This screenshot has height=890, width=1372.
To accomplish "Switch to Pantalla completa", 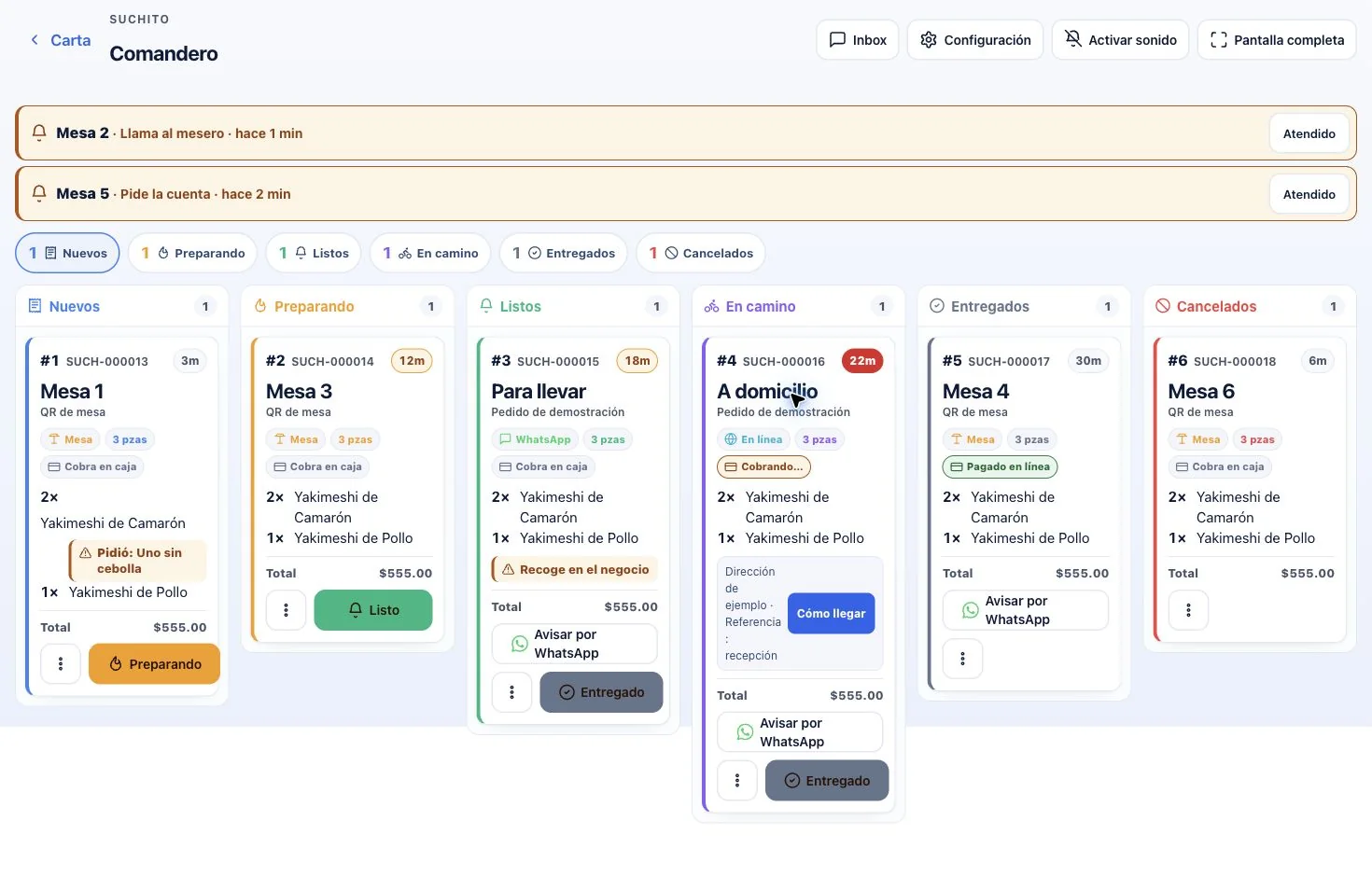I will point(1277,40).
